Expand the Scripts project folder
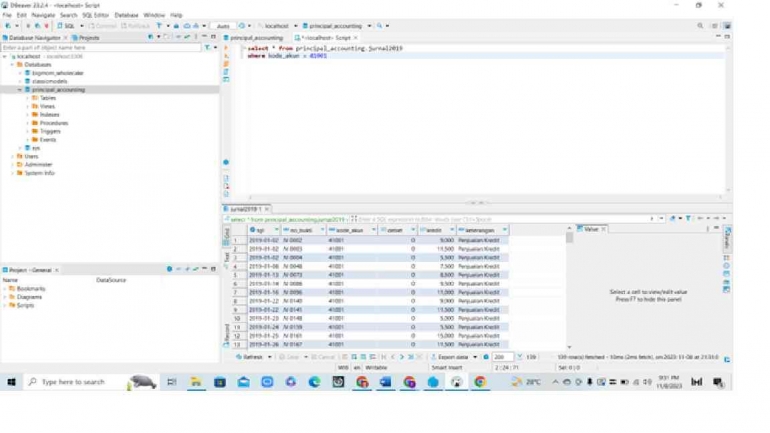This screenshot has width=770, height=433. coord(5,305)
